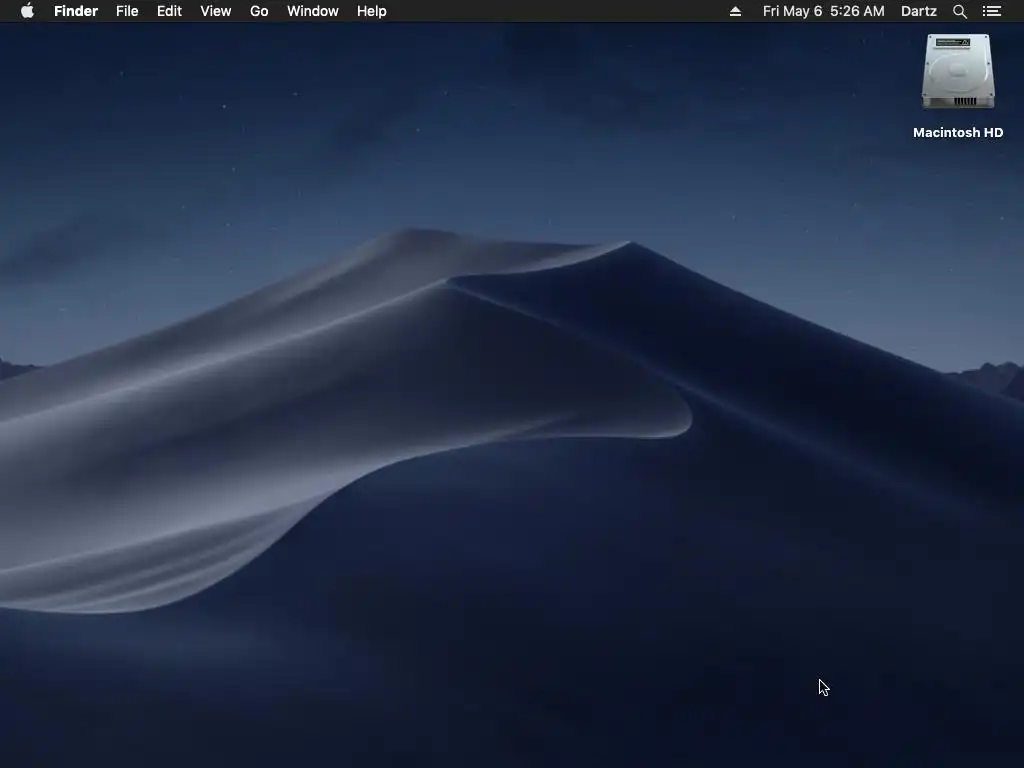
Task: Open Spotlight search magnifier
Action: point(960,11)
